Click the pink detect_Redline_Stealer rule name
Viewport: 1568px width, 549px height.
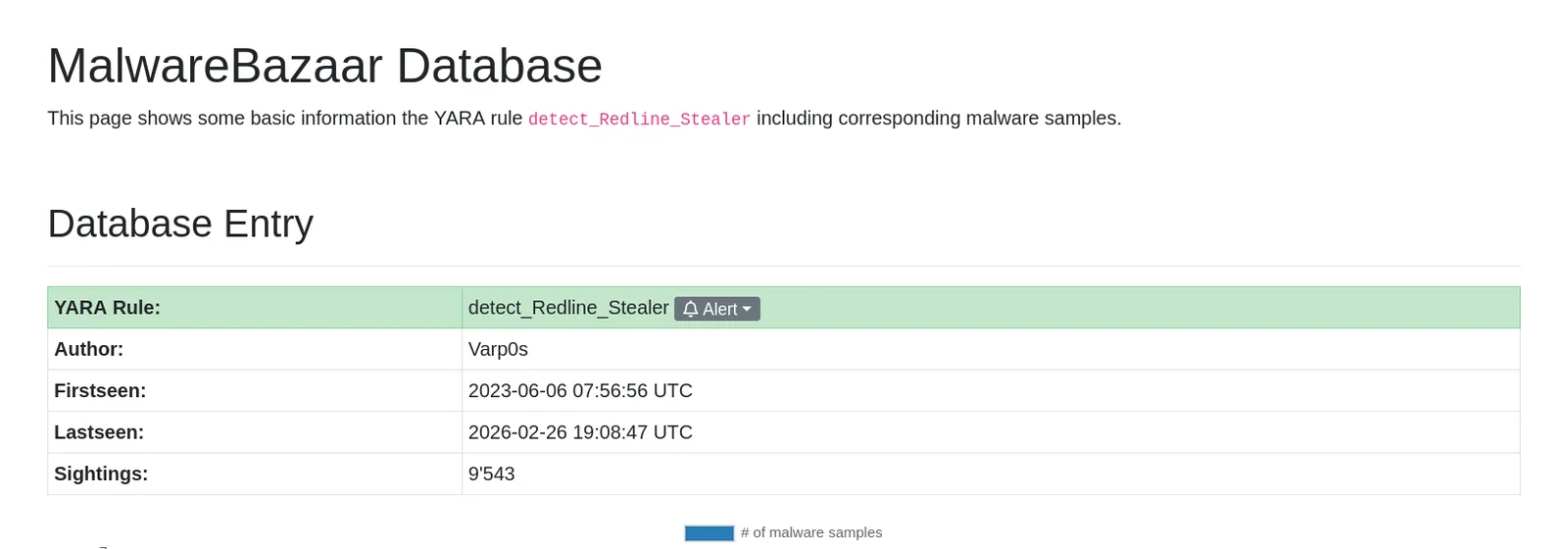tap(639, 119)
